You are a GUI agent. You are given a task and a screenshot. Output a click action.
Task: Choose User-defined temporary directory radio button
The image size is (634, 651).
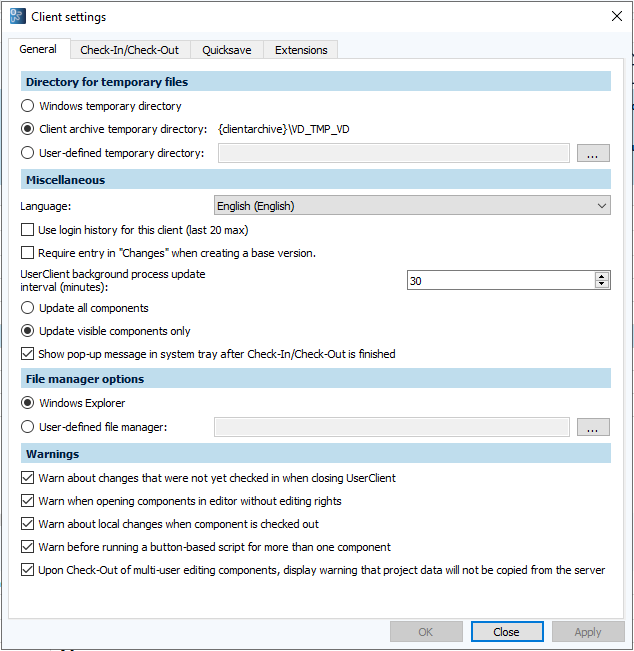[x=28, y=154]
